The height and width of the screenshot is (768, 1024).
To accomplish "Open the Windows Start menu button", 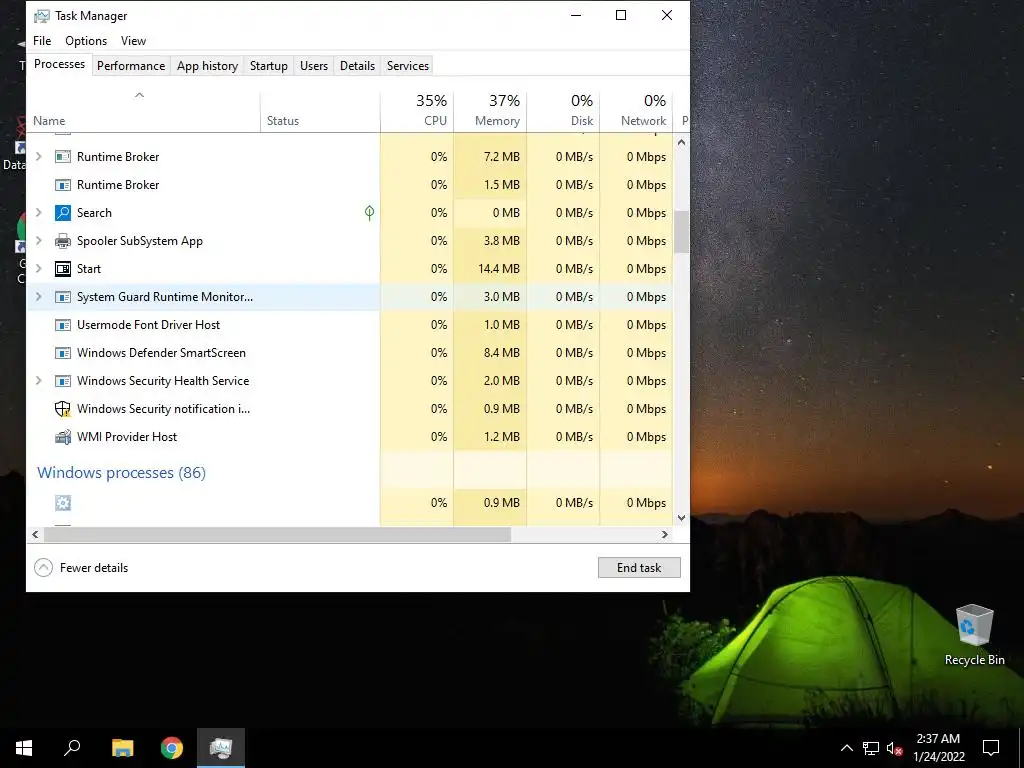I will click(x=24, y=748).
